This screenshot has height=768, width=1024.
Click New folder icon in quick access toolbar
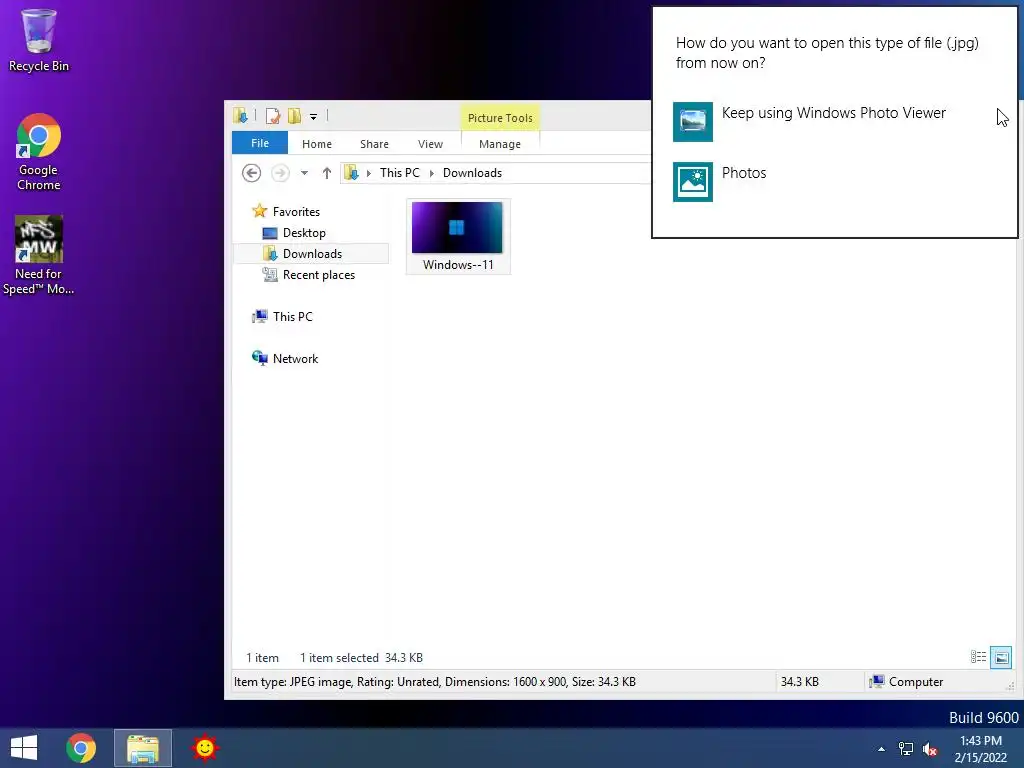point(295,116)
